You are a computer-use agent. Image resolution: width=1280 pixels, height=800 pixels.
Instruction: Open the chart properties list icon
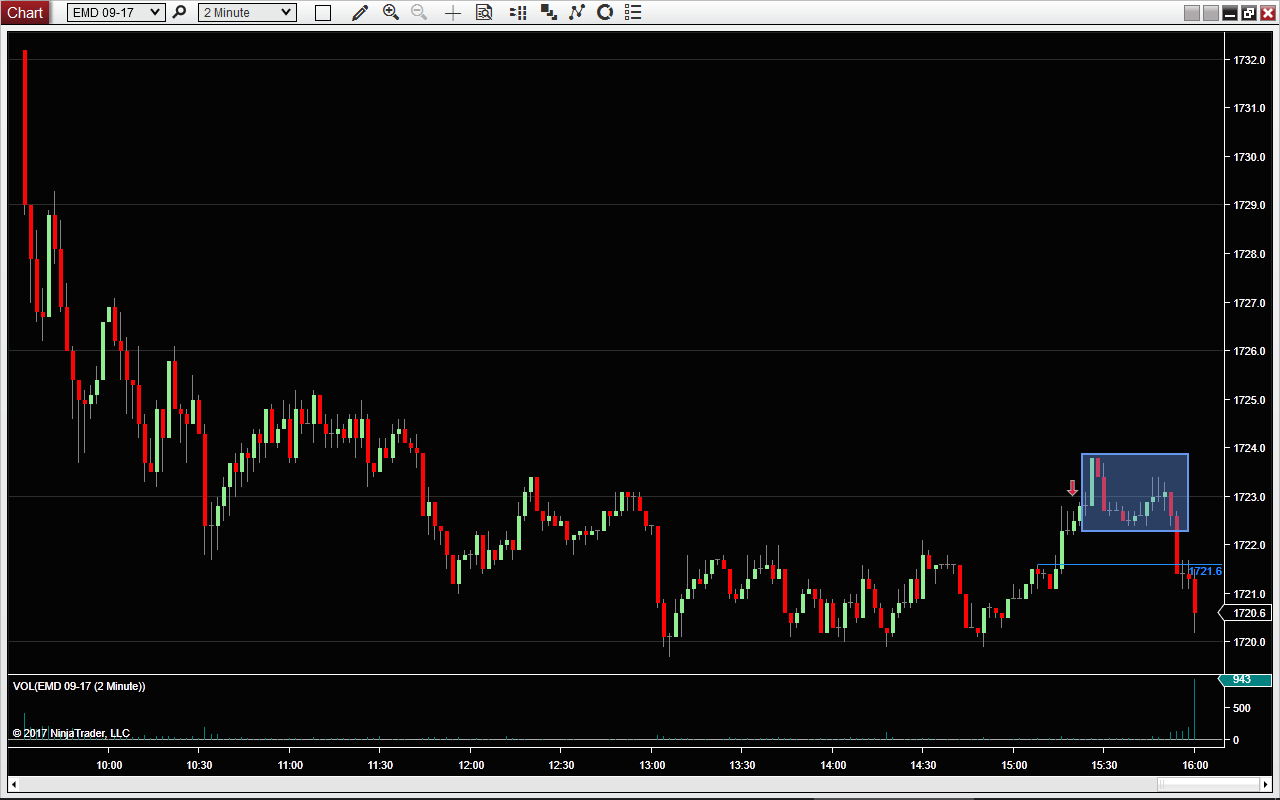pos(632,13)
